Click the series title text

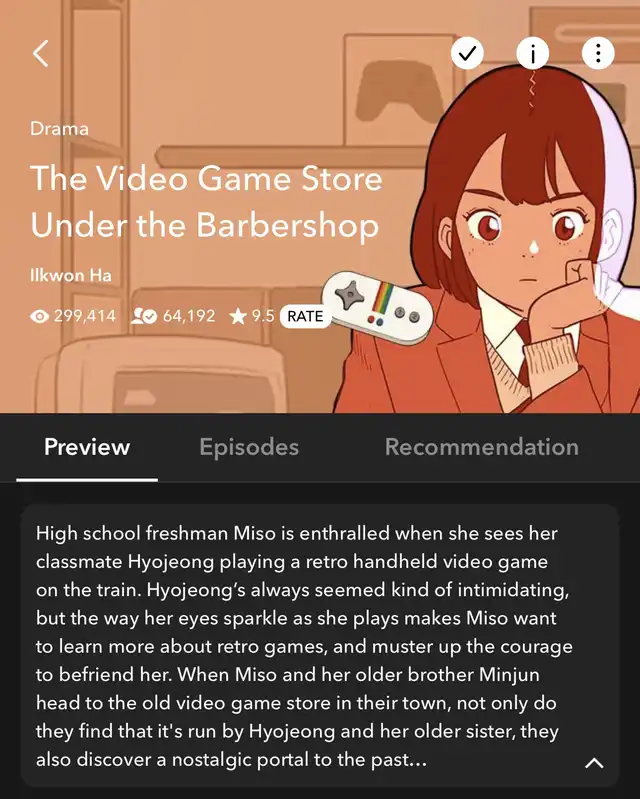click(206, 201)
